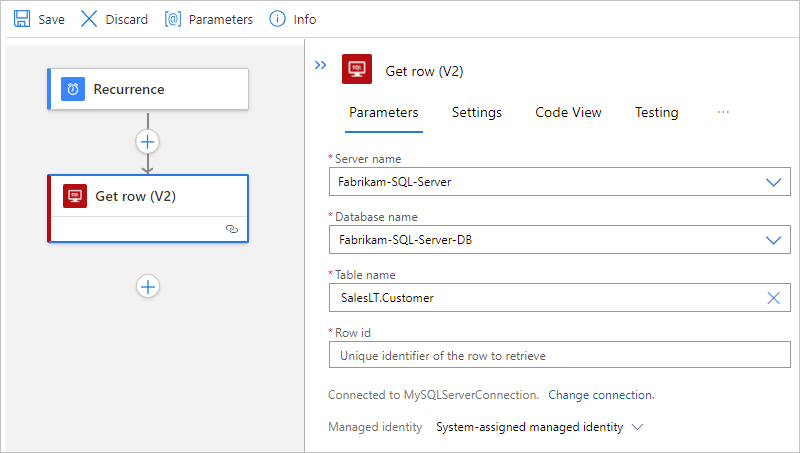Click the Change connection link
The image size is (800, 453).
601,395
